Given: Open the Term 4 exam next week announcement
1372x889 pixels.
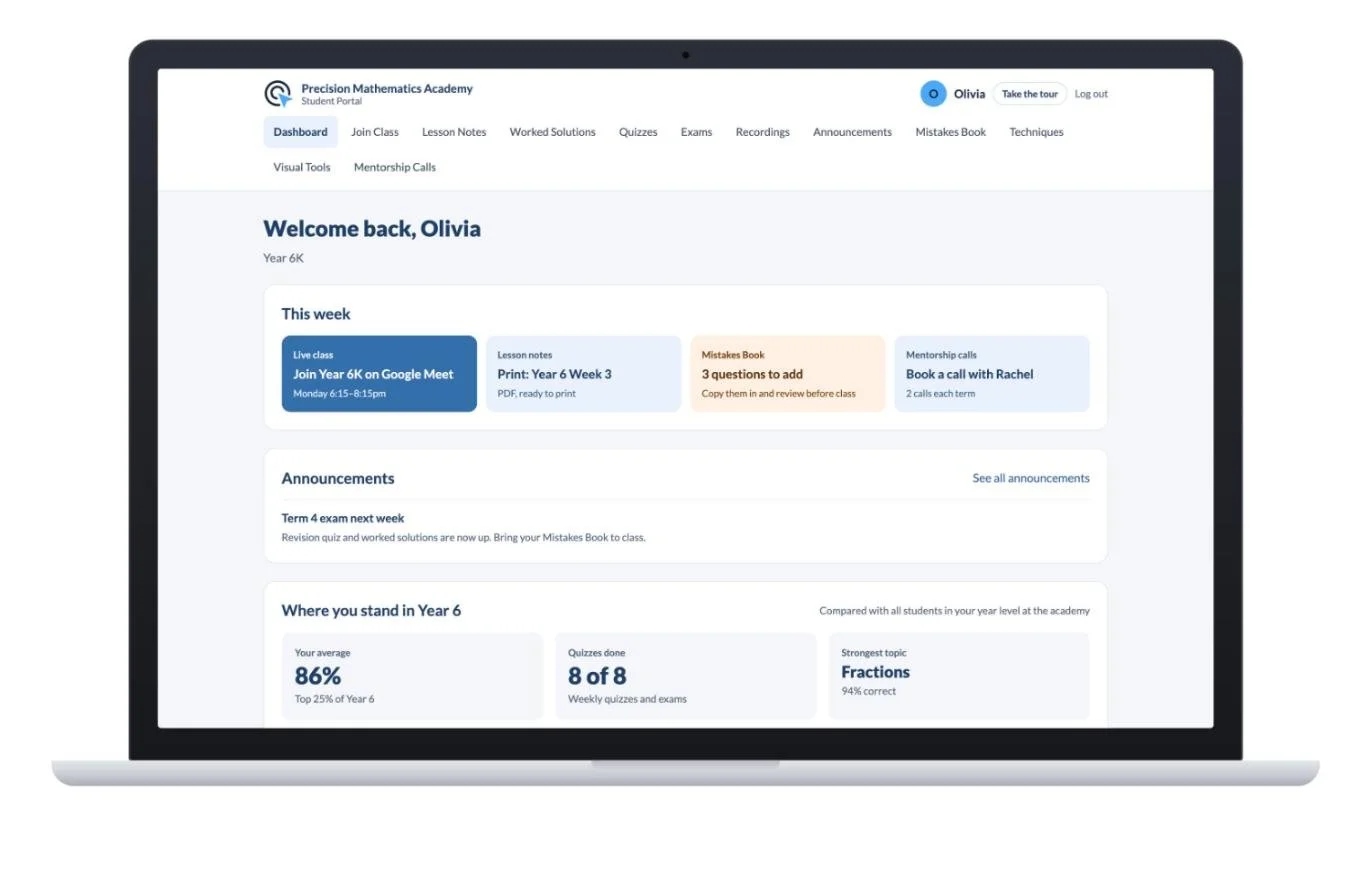Looking at the screenshot, I should click(x=343, y=518).
